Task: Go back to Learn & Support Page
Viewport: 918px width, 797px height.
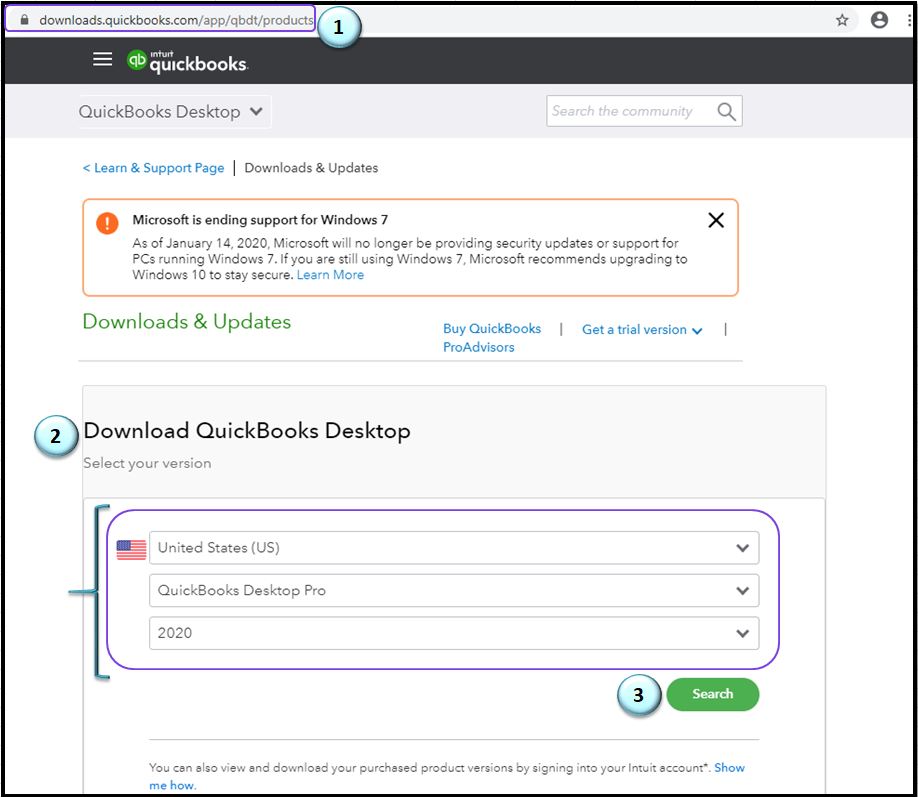Action: click(153, 168)
